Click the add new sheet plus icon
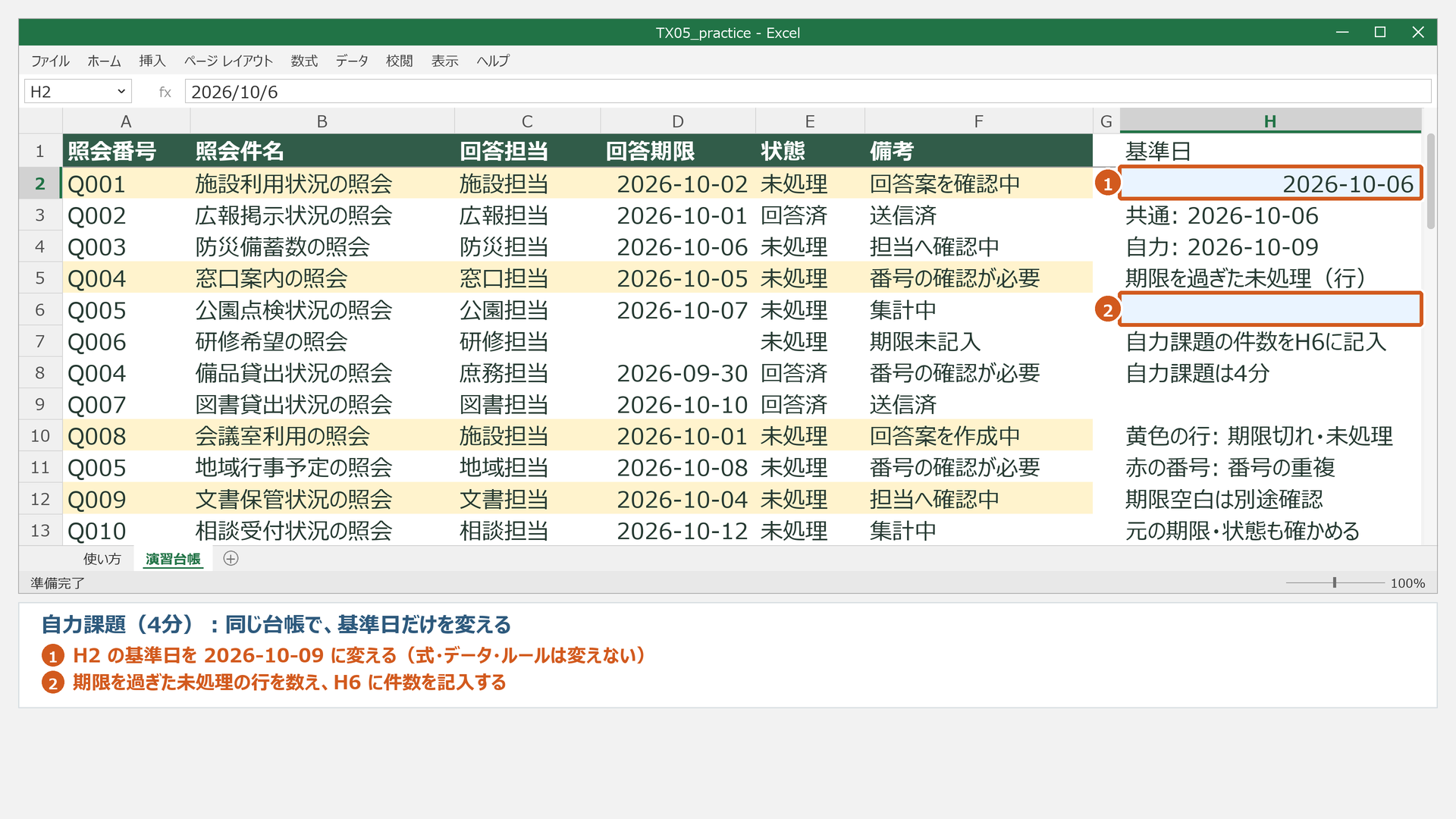The image size is (1456, 819). [231, 559]
